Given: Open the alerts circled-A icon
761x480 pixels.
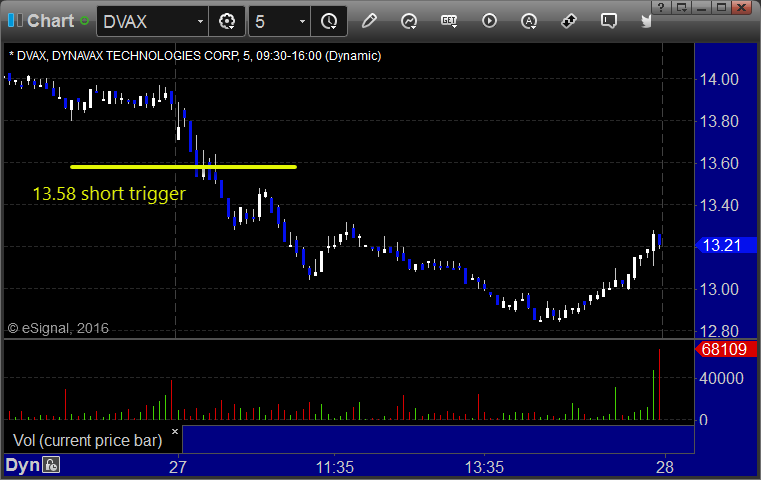Looking at the screenshot, I should pyautogui.click(x=529, y=21).
